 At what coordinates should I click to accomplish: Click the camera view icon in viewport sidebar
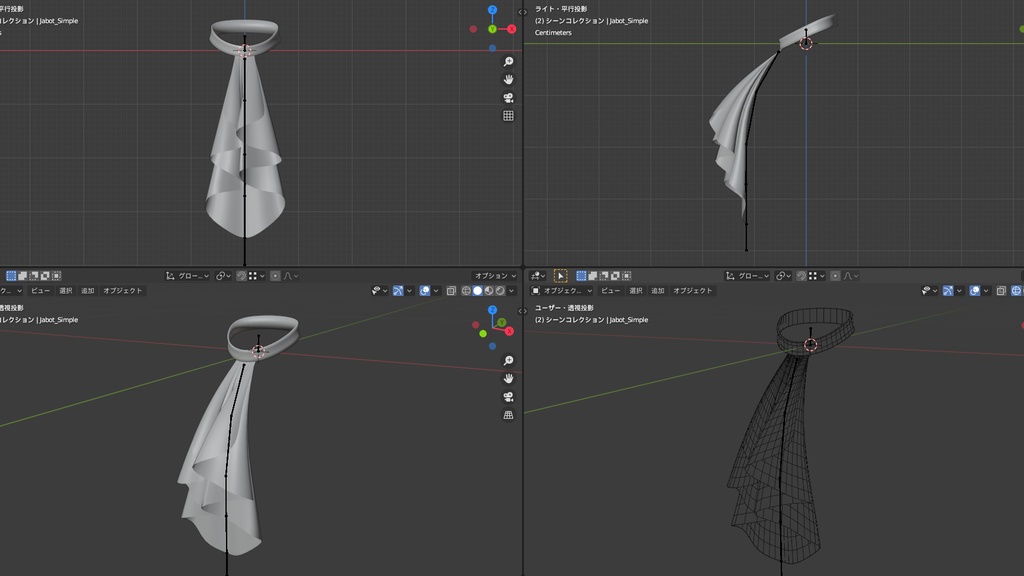(x=508, y=98)
